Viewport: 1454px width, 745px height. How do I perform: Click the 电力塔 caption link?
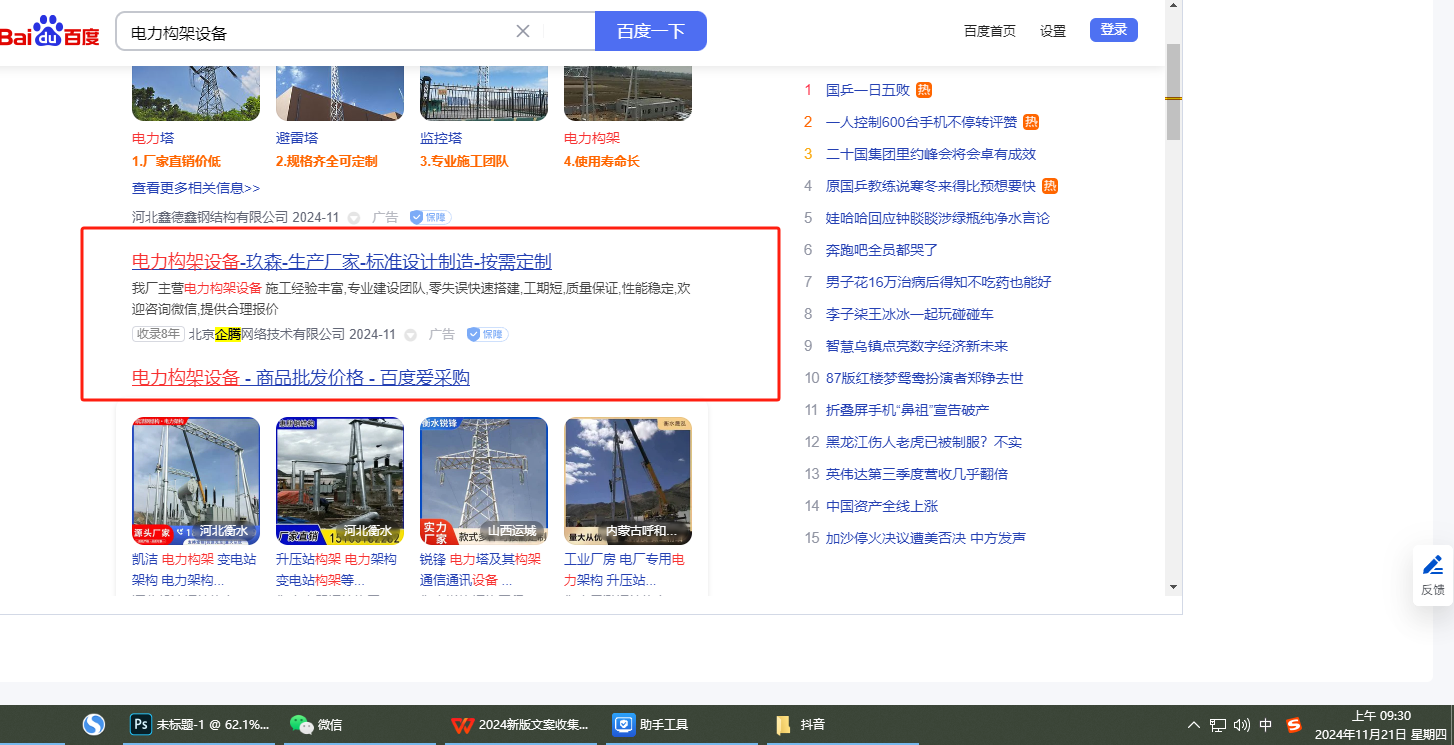pos(153,138)
